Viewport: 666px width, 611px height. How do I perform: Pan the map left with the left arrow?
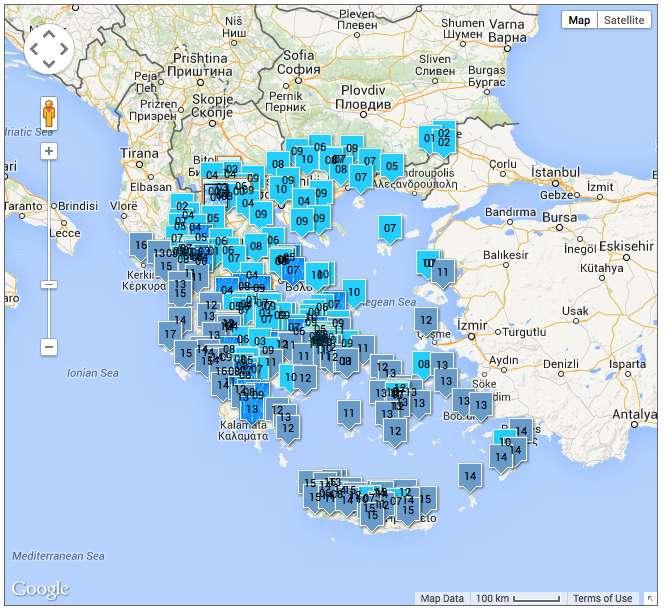[x=34, y=49]
